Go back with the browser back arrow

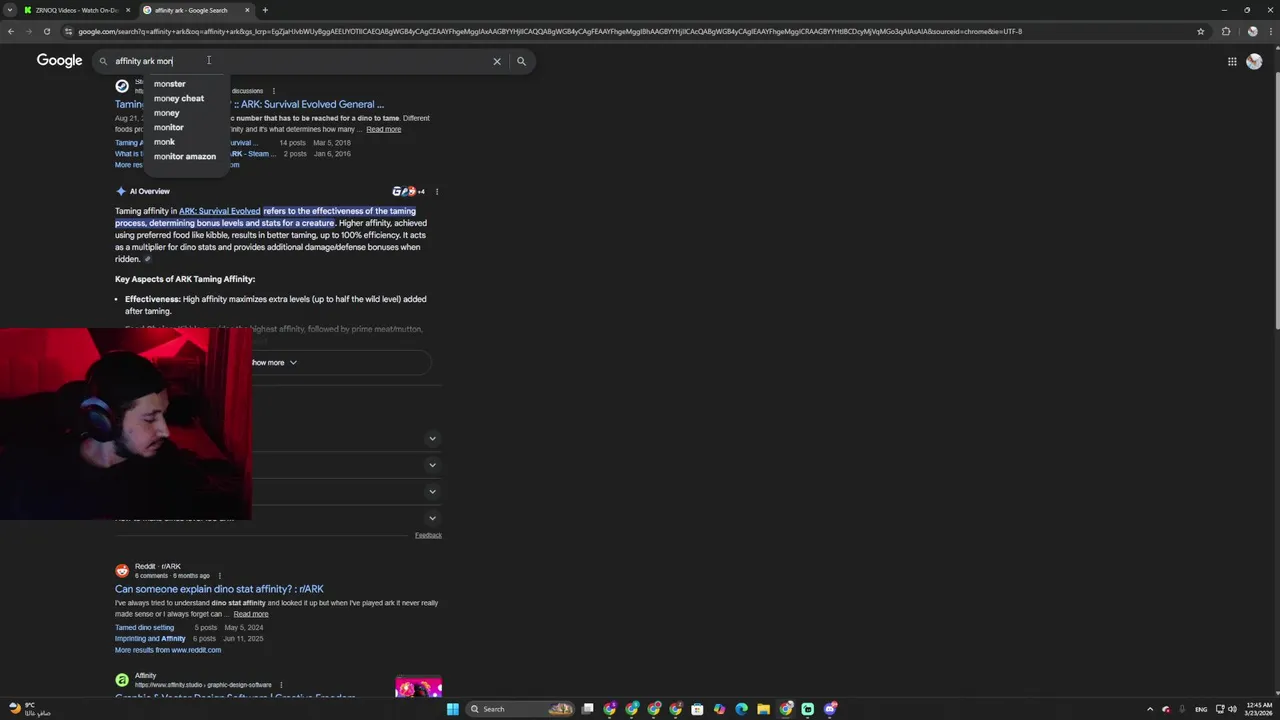pyautogui.click(x=11, y=31)
